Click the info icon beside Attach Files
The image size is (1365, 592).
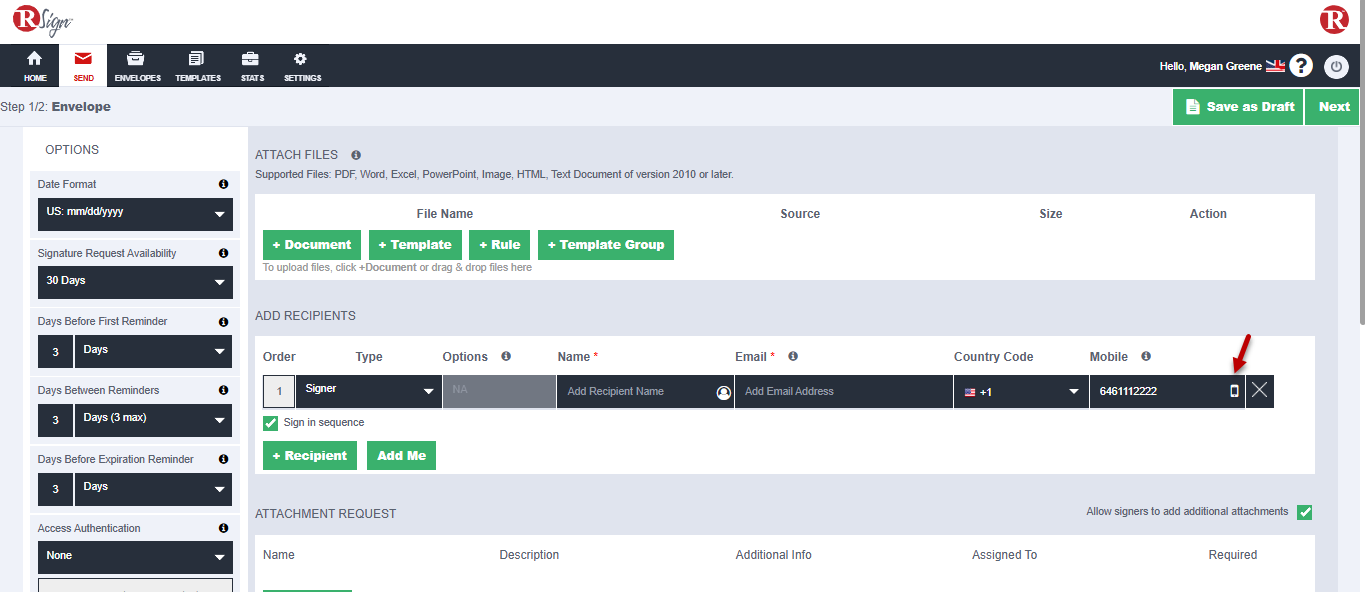coord(356,155)
